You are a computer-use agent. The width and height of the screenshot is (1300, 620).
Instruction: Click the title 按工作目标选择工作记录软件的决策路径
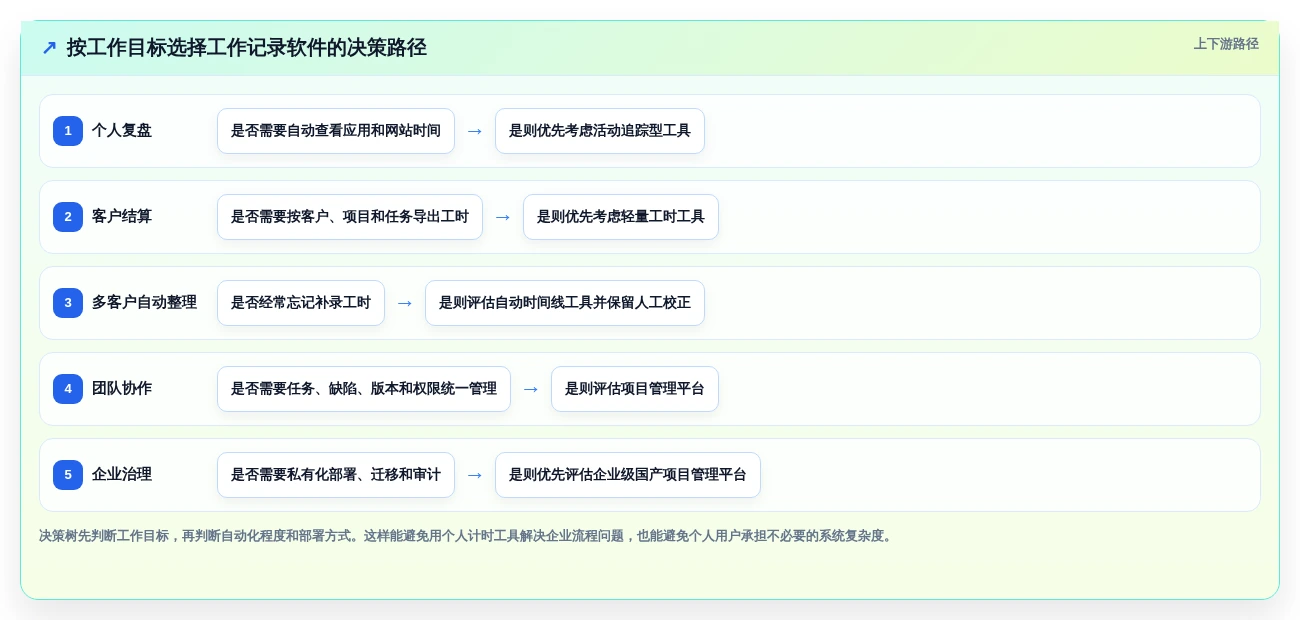pos(247,48)
